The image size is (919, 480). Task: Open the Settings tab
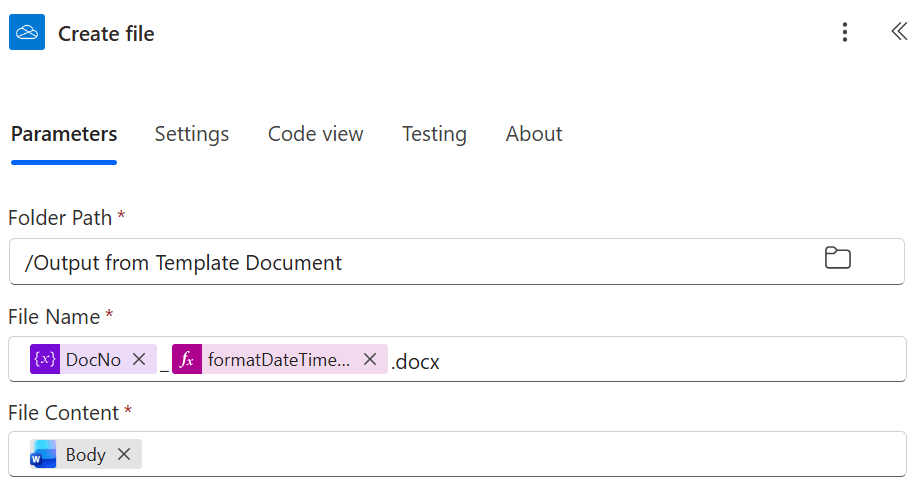[192, 134]
